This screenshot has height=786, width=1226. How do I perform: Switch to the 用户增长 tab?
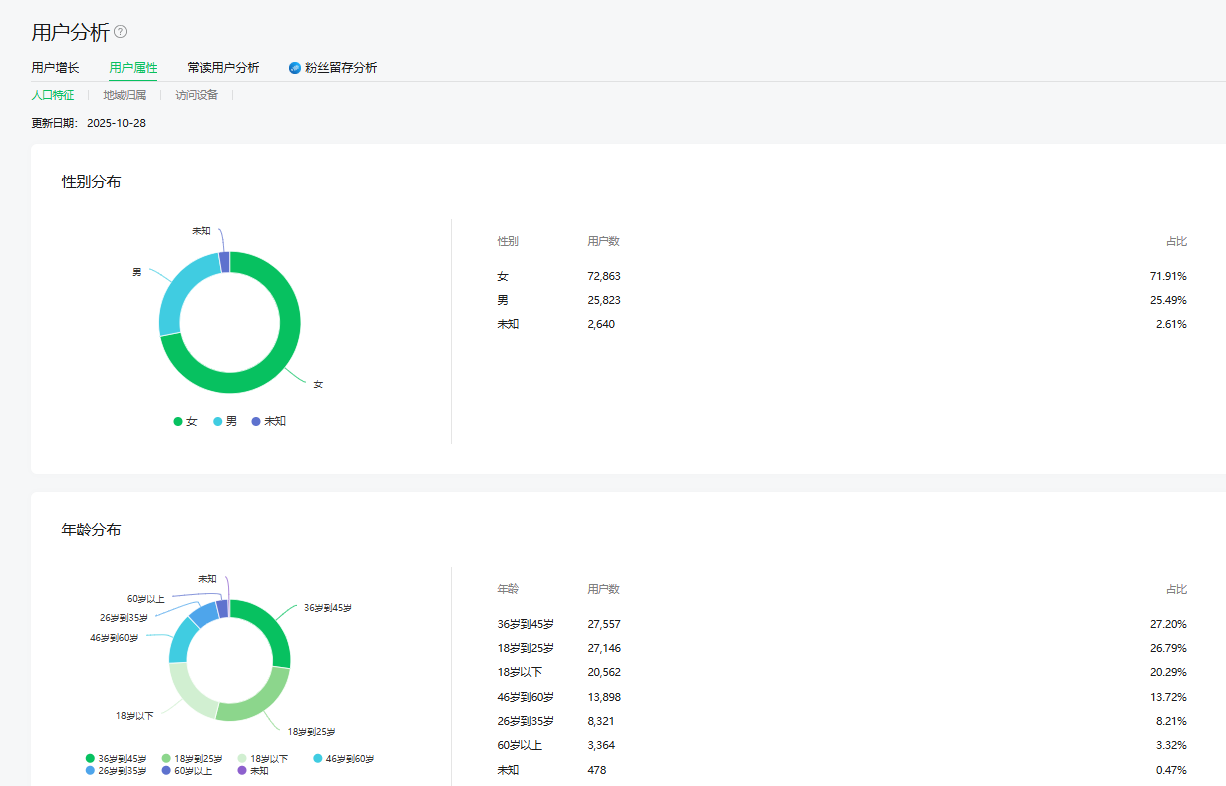[x=55, y=68]
